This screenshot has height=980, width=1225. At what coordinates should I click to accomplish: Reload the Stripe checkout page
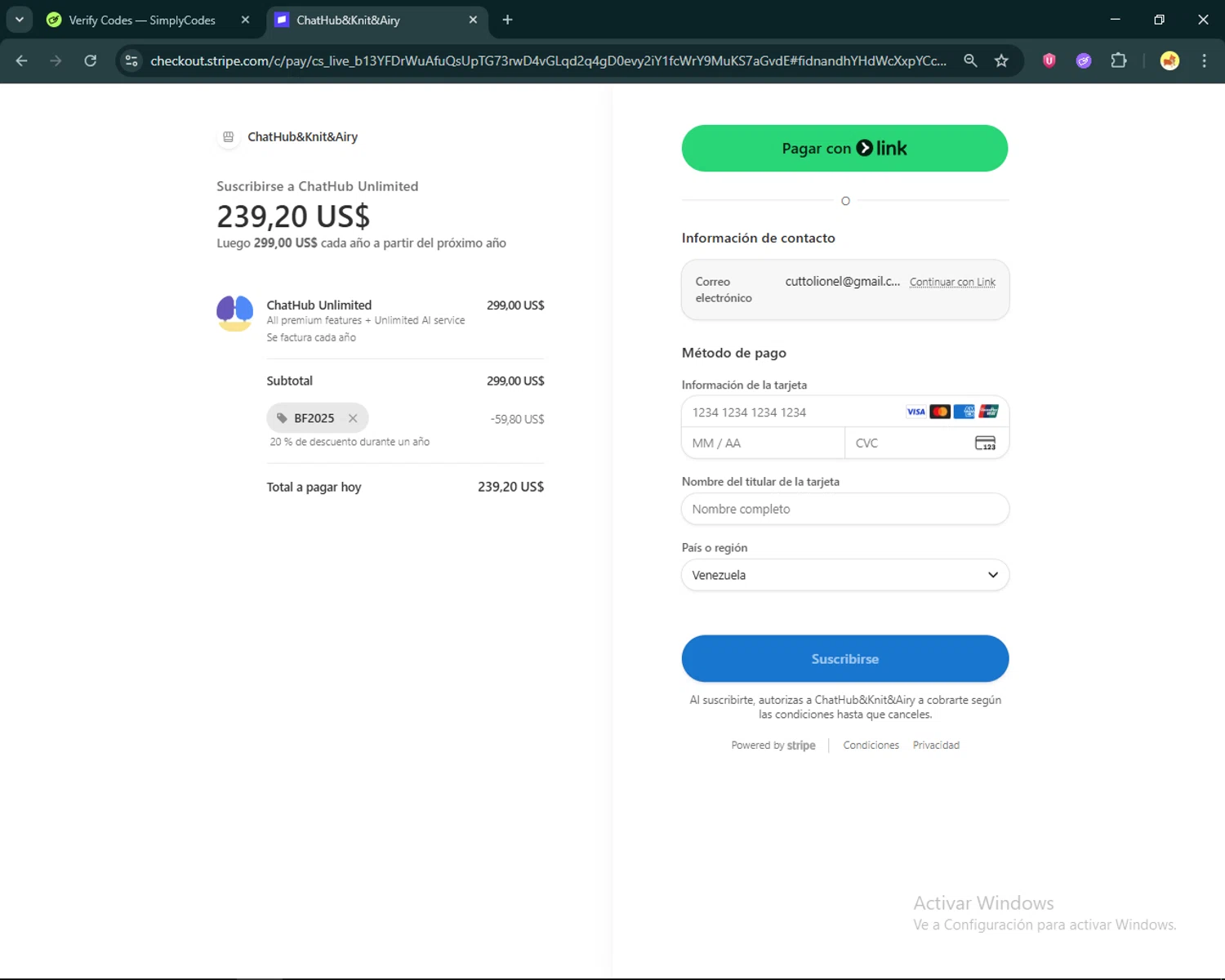click(91, 60)
